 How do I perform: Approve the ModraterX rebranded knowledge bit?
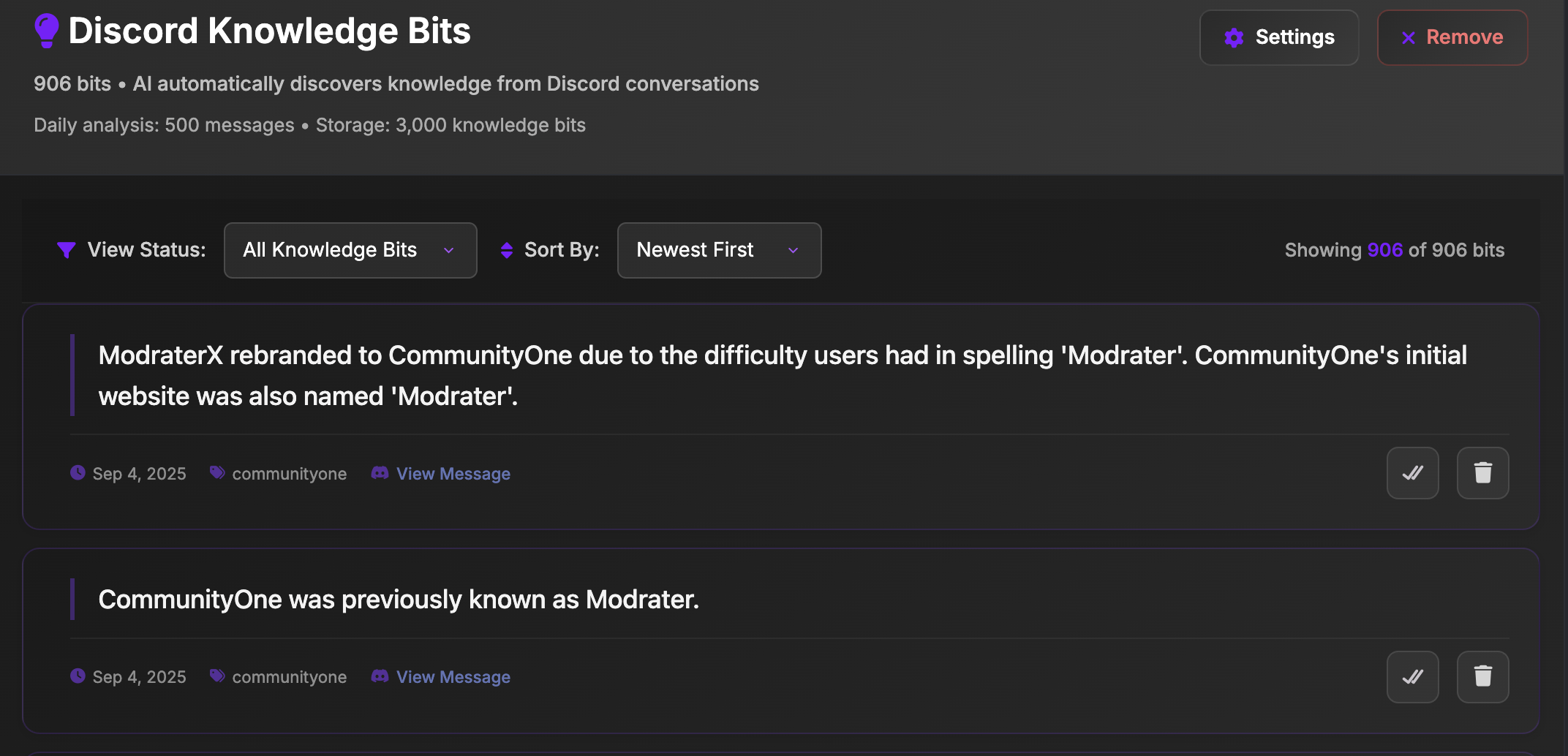(1412, 473)
